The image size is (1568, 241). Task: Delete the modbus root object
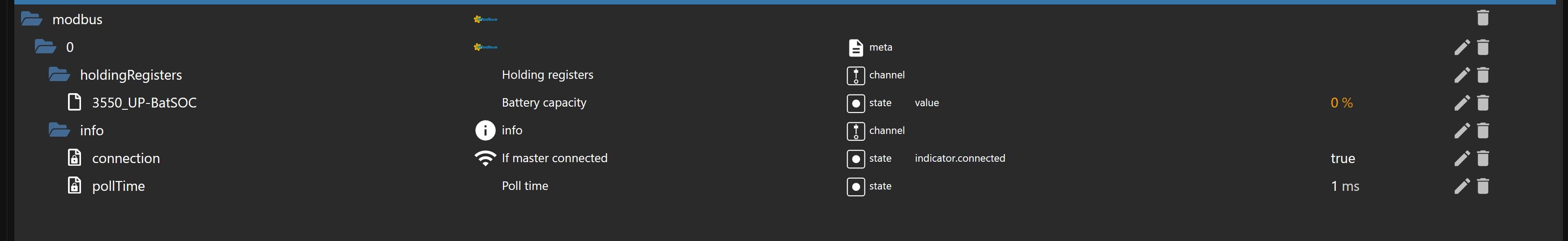coord(1483,18)
